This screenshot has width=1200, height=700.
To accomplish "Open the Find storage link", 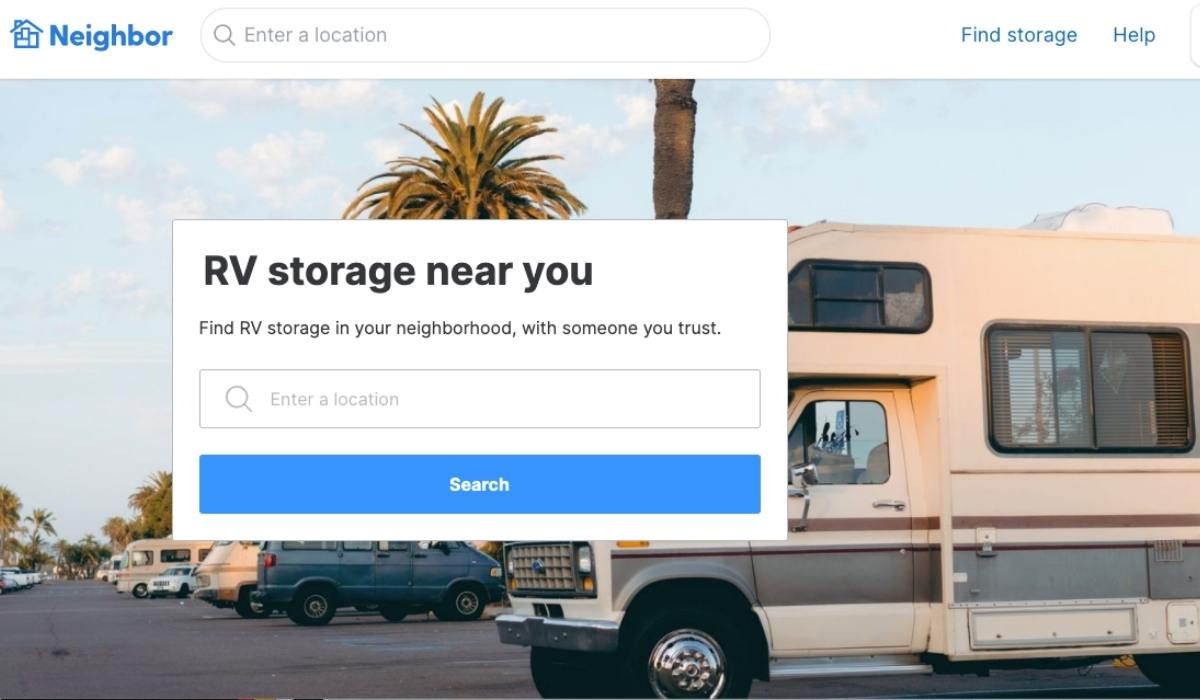I will 1019,35.
